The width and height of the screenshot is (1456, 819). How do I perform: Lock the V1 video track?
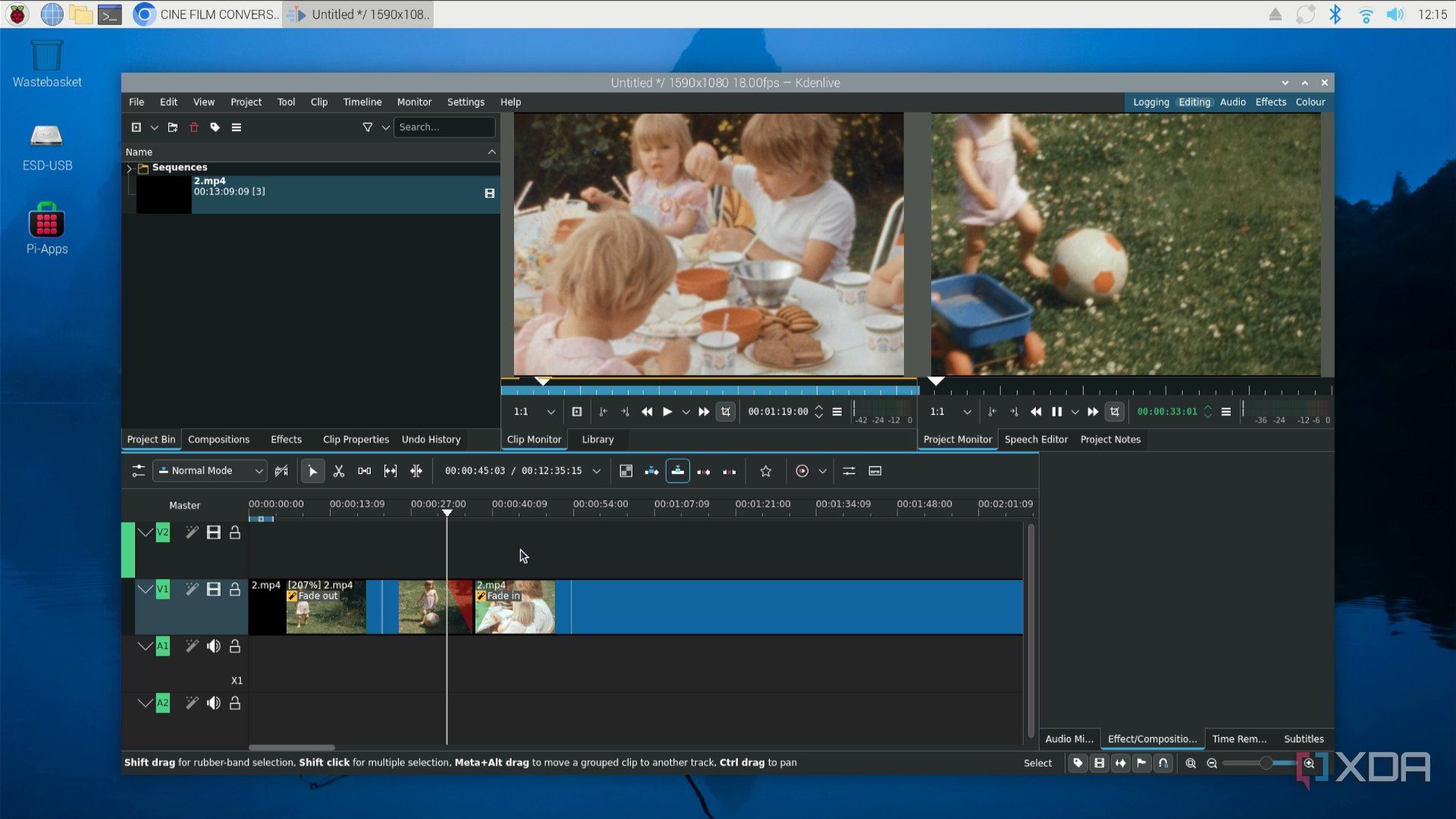pos(235,589)
